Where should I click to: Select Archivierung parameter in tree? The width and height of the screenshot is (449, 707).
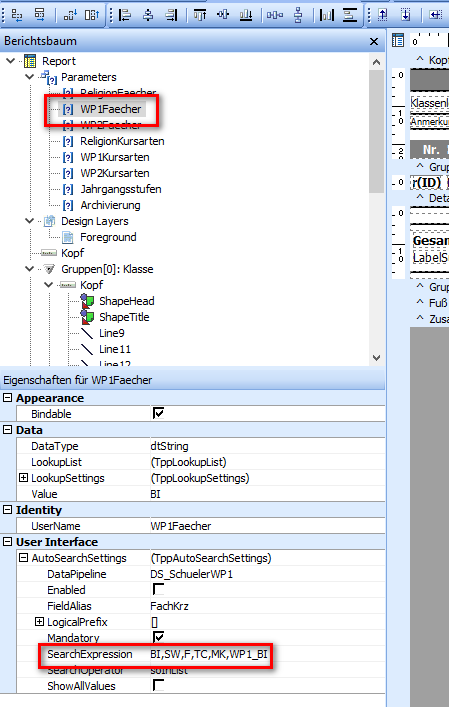point(110,205)
